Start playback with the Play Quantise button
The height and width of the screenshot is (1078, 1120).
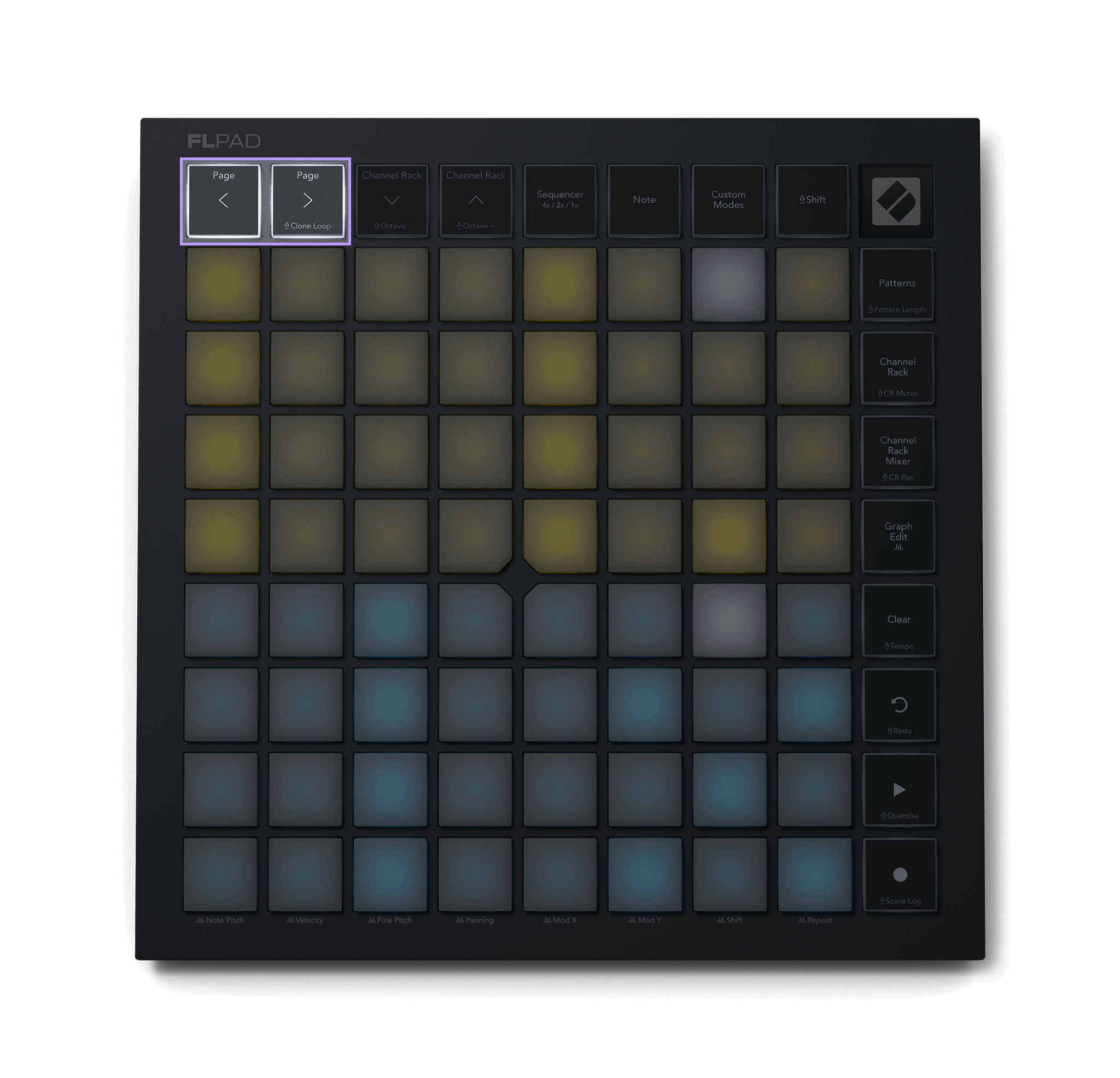point(900,789)
